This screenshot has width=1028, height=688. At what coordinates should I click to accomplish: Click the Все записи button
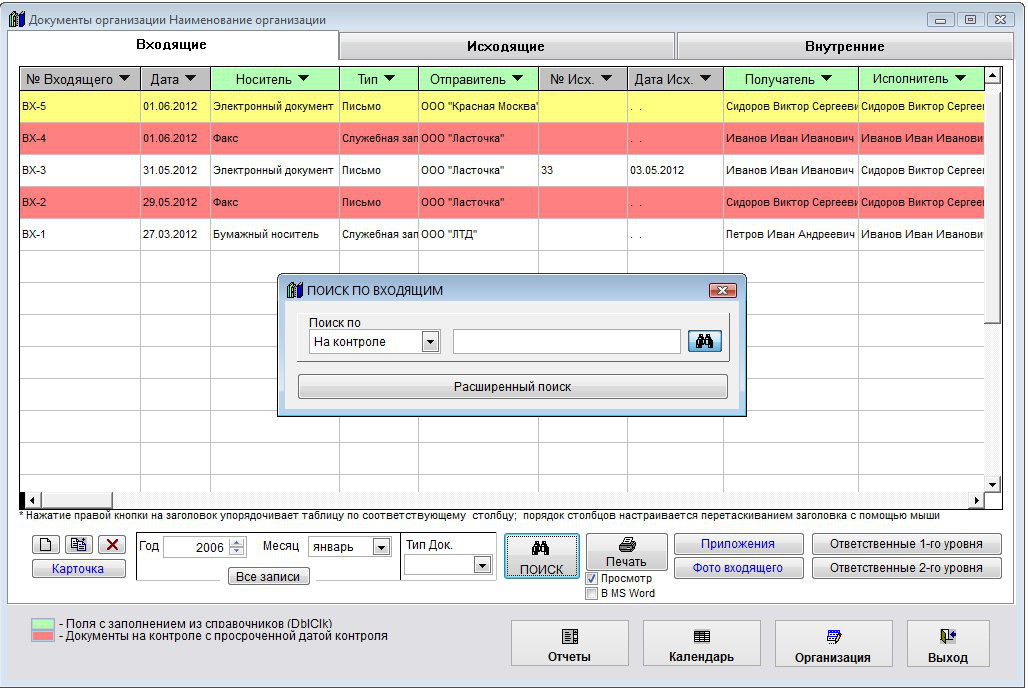(x=269, y=576)
